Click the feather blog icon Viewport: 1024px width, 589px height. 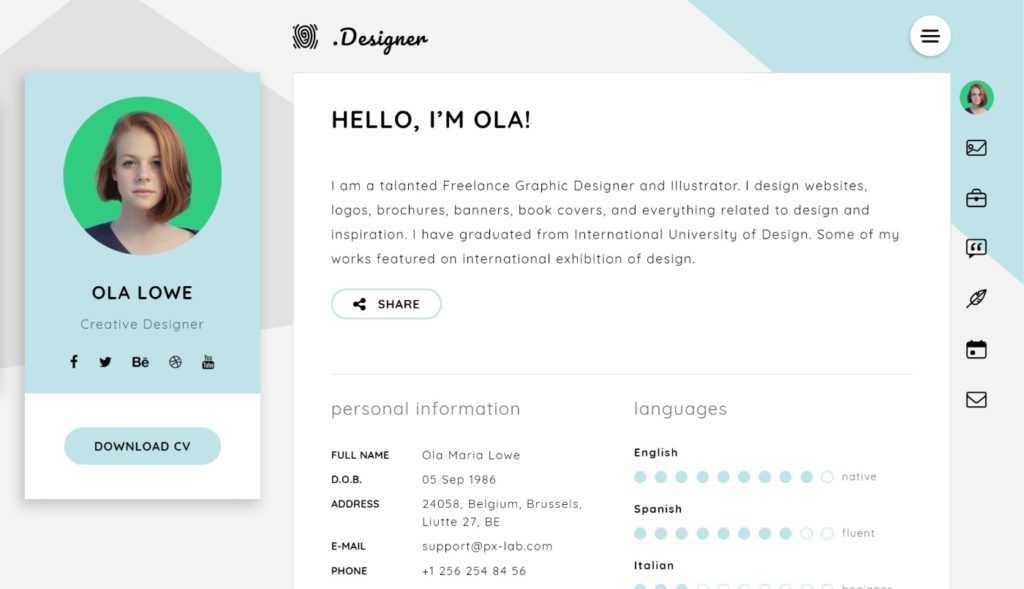tap(976, 298)
